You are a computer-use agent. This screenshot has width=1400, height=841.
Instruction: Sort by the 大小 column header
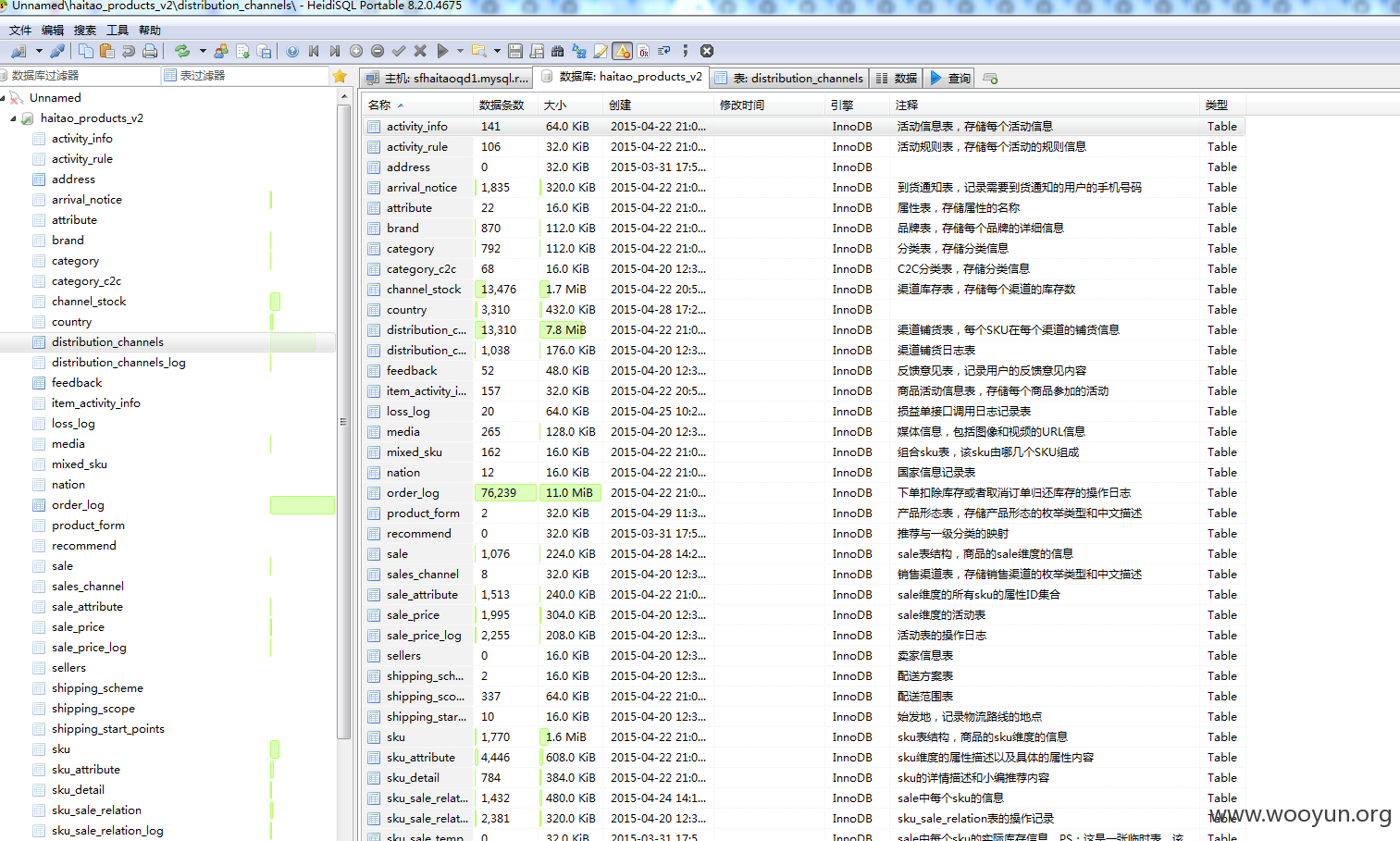coord(570,105)
